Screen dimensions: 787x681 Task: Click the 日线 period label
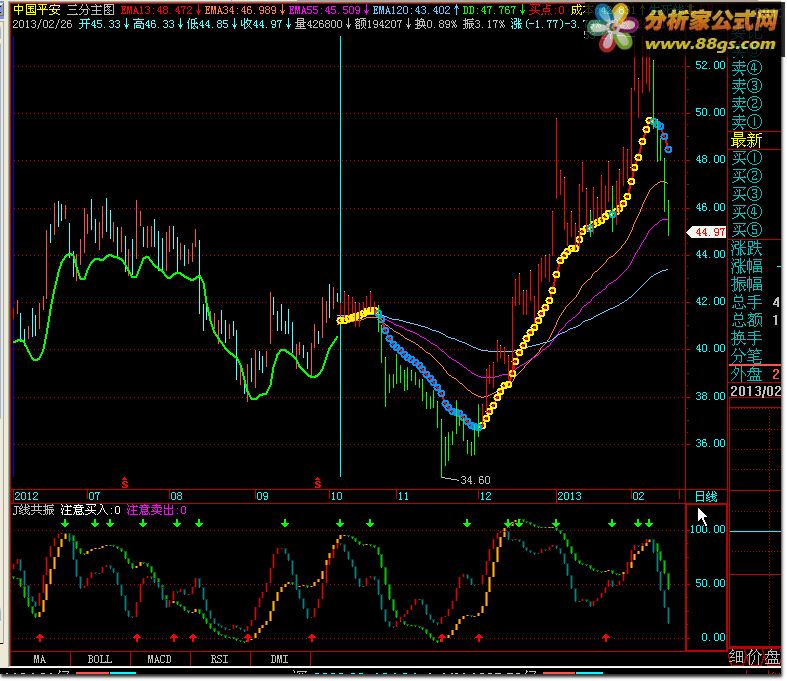[706, 496]
